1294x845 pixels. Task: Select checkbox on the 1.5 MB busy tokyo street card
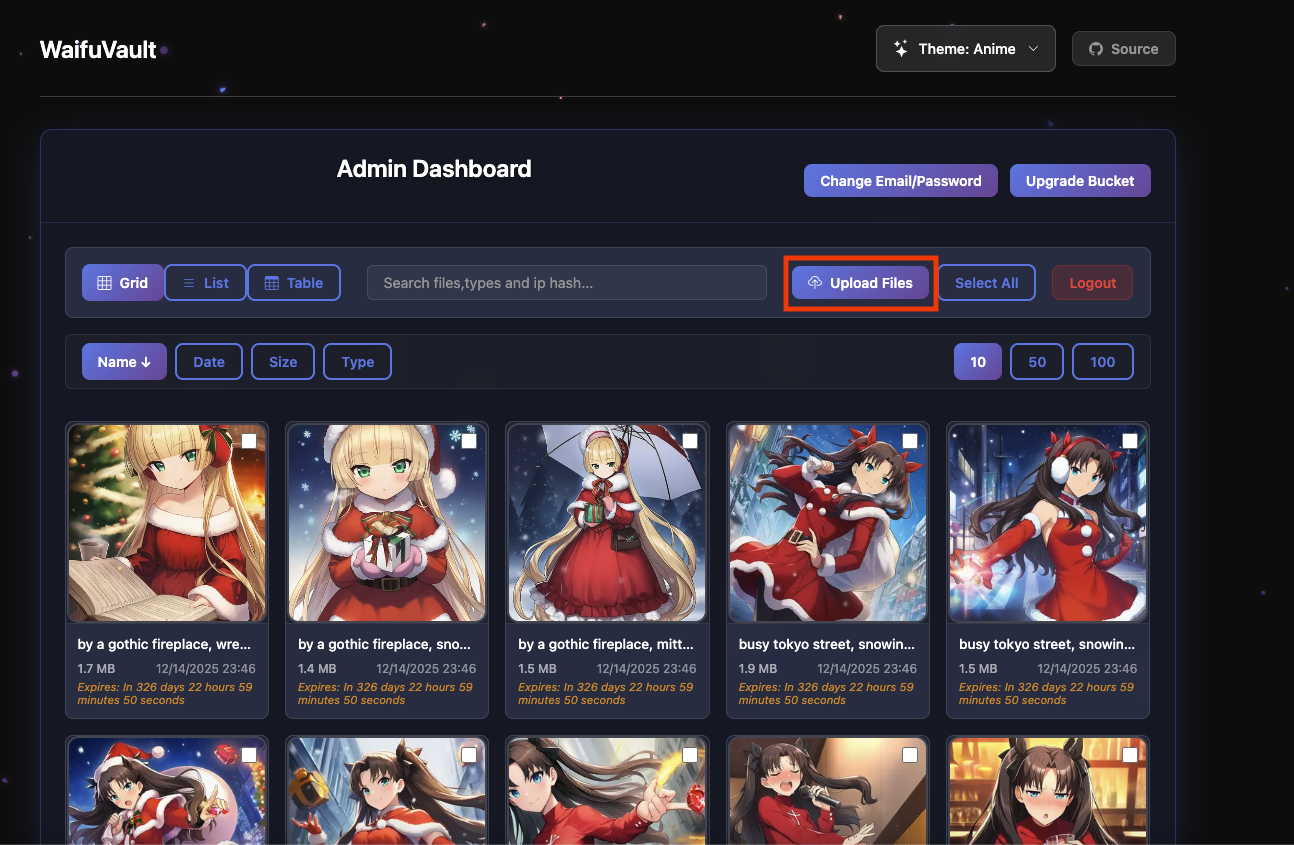click(1130, 441)
